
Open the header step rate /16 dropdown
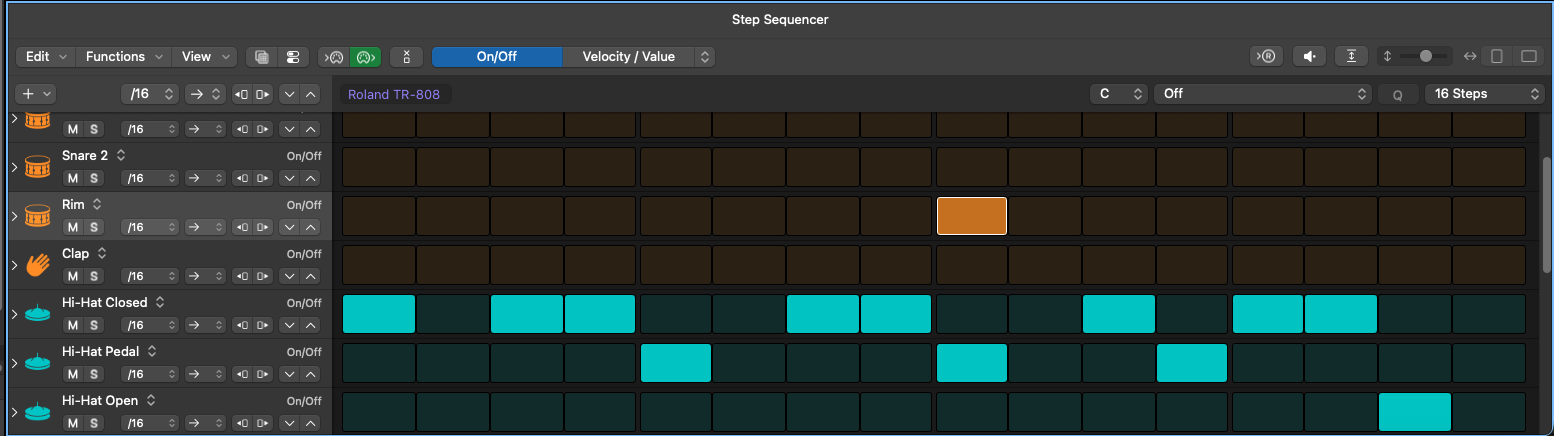click(150, 94)
